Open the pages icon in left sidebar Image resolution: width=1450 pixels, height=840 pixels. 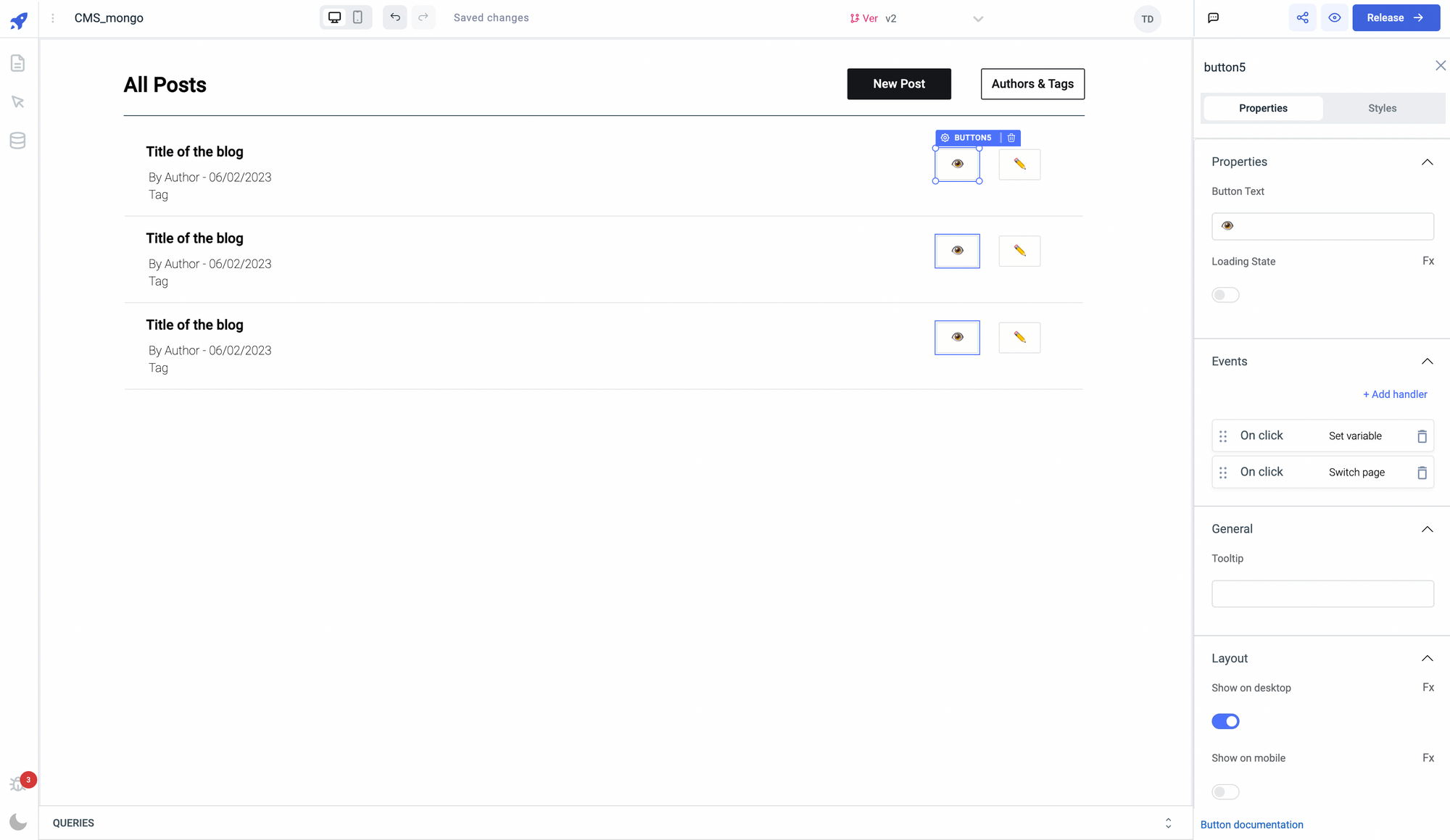click(x=18, y=63)
